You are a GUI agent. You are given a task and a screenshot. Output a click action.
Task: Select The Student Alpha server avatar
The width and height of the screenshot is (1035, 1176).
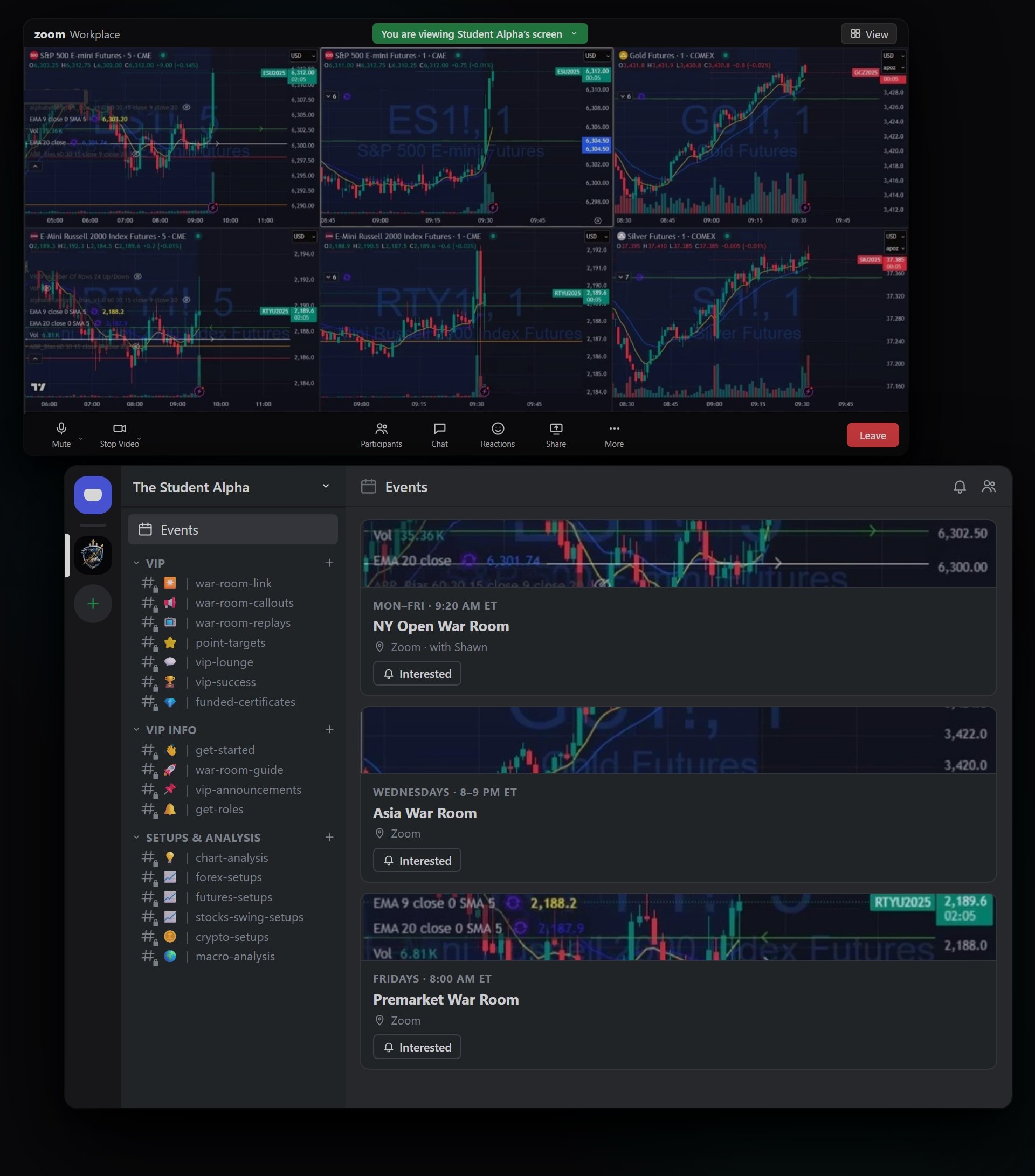(x=93, y=555)
